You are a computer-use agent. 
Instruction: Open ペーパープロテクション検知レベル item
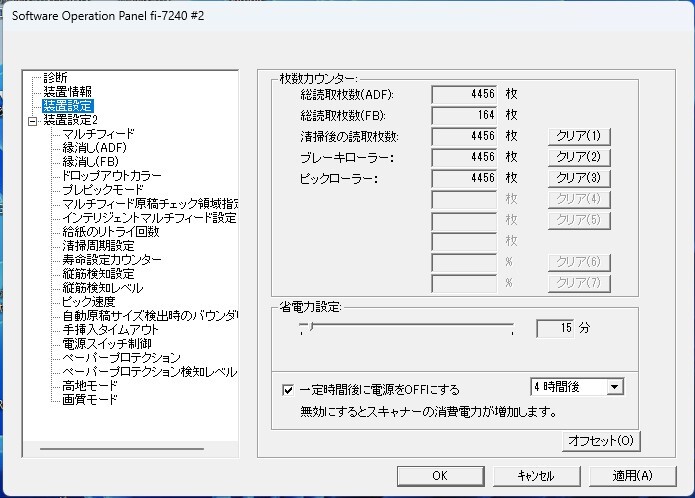click(x=149, y=372)
